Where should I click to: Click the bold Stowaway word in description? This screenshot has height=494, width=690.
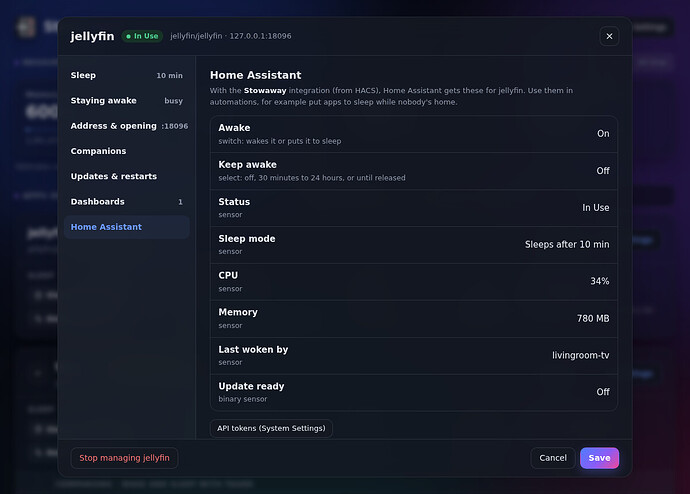265,91
